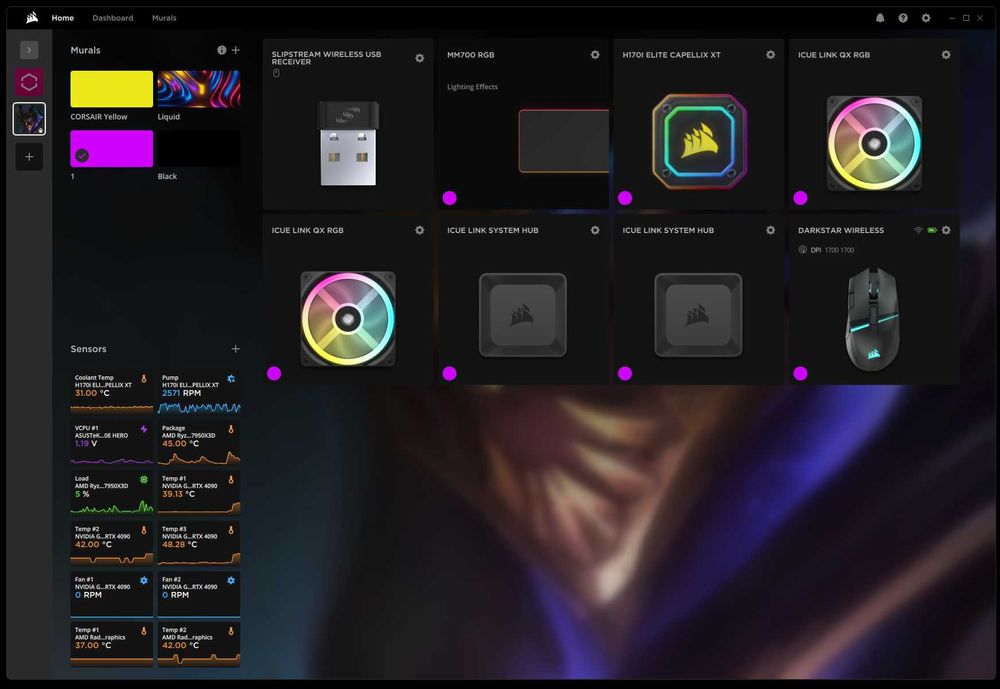The width and height of the screenshot is (1000, 689).
Task: Click thermometer icon on Coolant Temp sensor
Action: point(144,378)
